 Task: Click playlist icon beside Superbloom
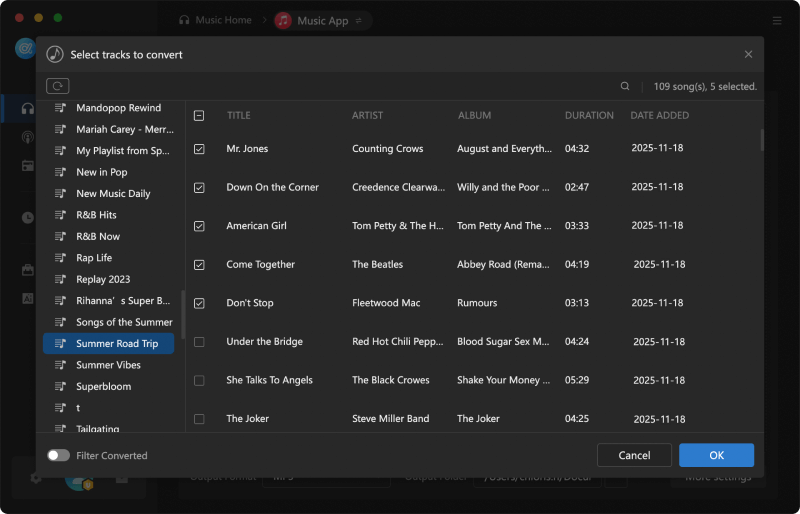60,386
